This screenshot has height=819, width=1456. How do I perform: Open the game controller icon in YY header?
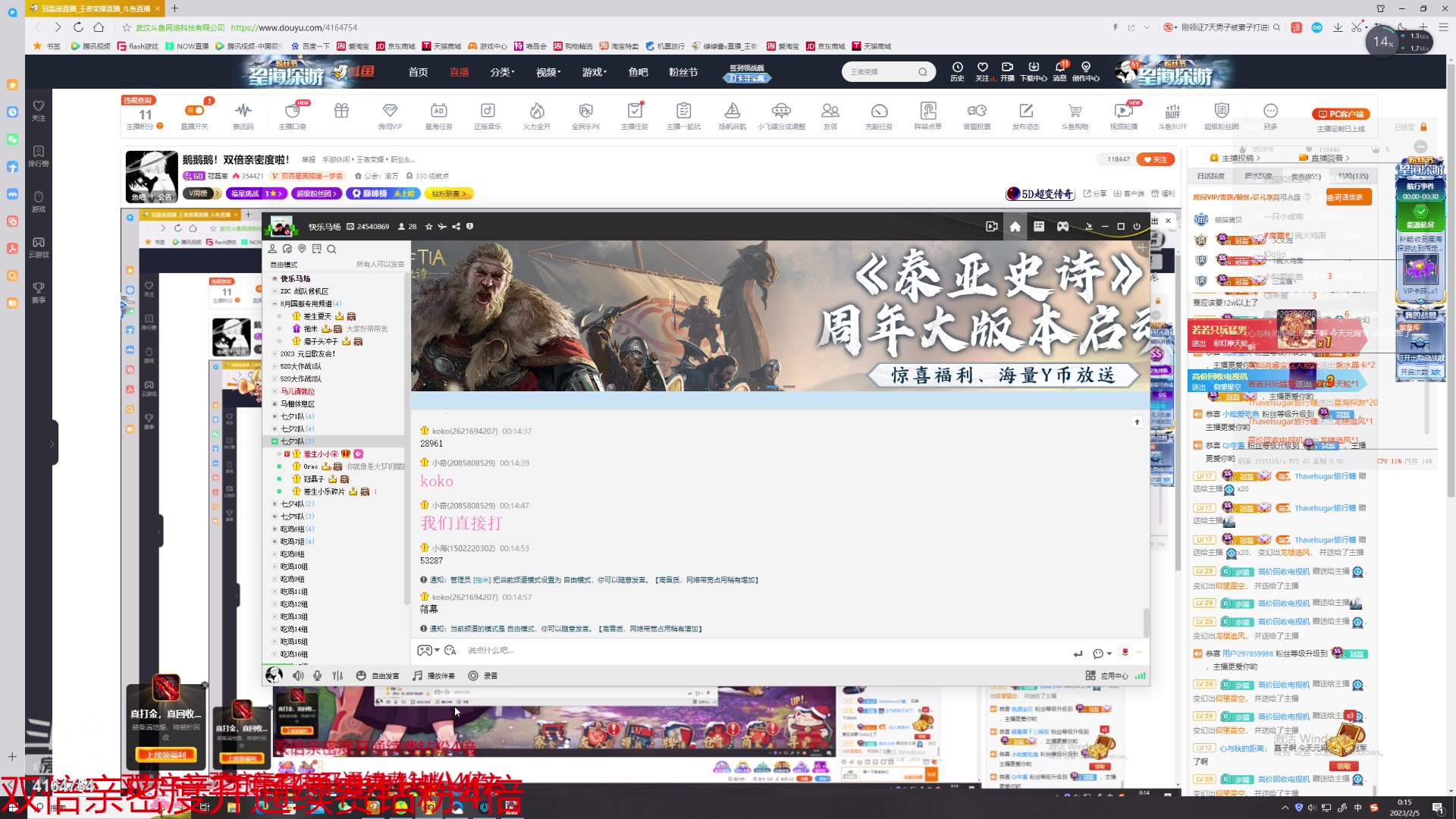pyautogui.click(x=1063, y=227)
